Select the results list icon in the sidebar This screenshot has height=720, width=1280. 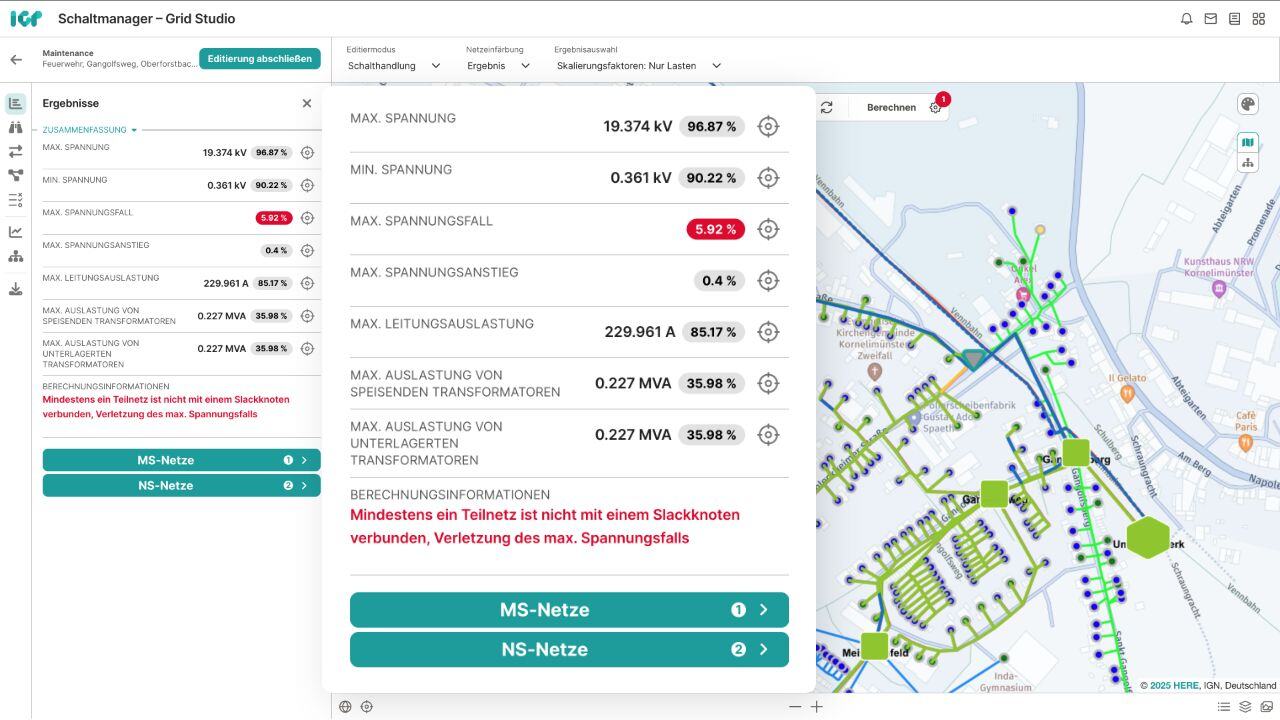point(16,103)
